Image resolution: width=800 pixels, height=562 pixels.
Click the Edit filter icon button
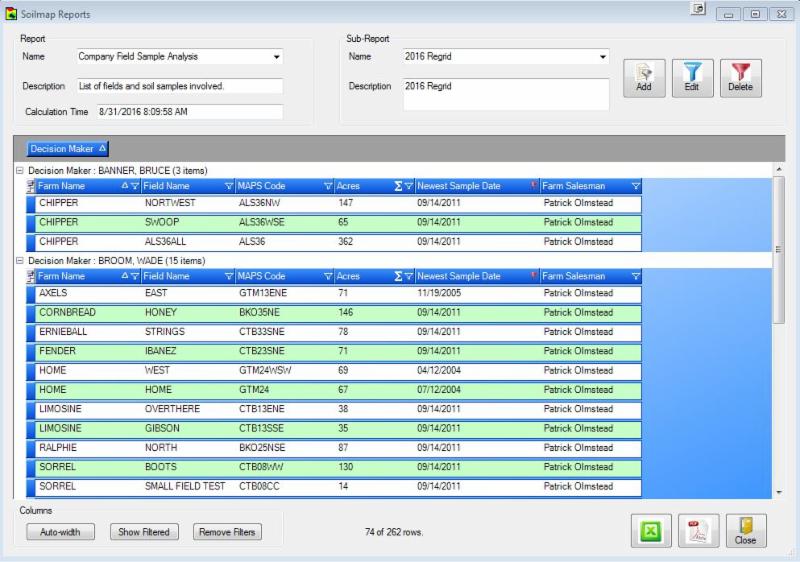click(x=692, y=78)
